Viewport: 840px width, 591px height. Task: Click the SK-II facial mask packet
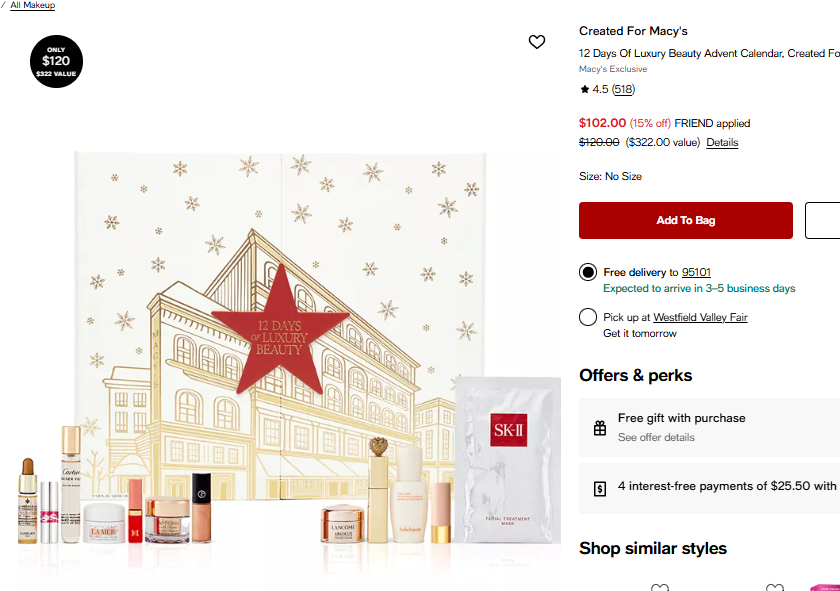click(x=508, y=459)
